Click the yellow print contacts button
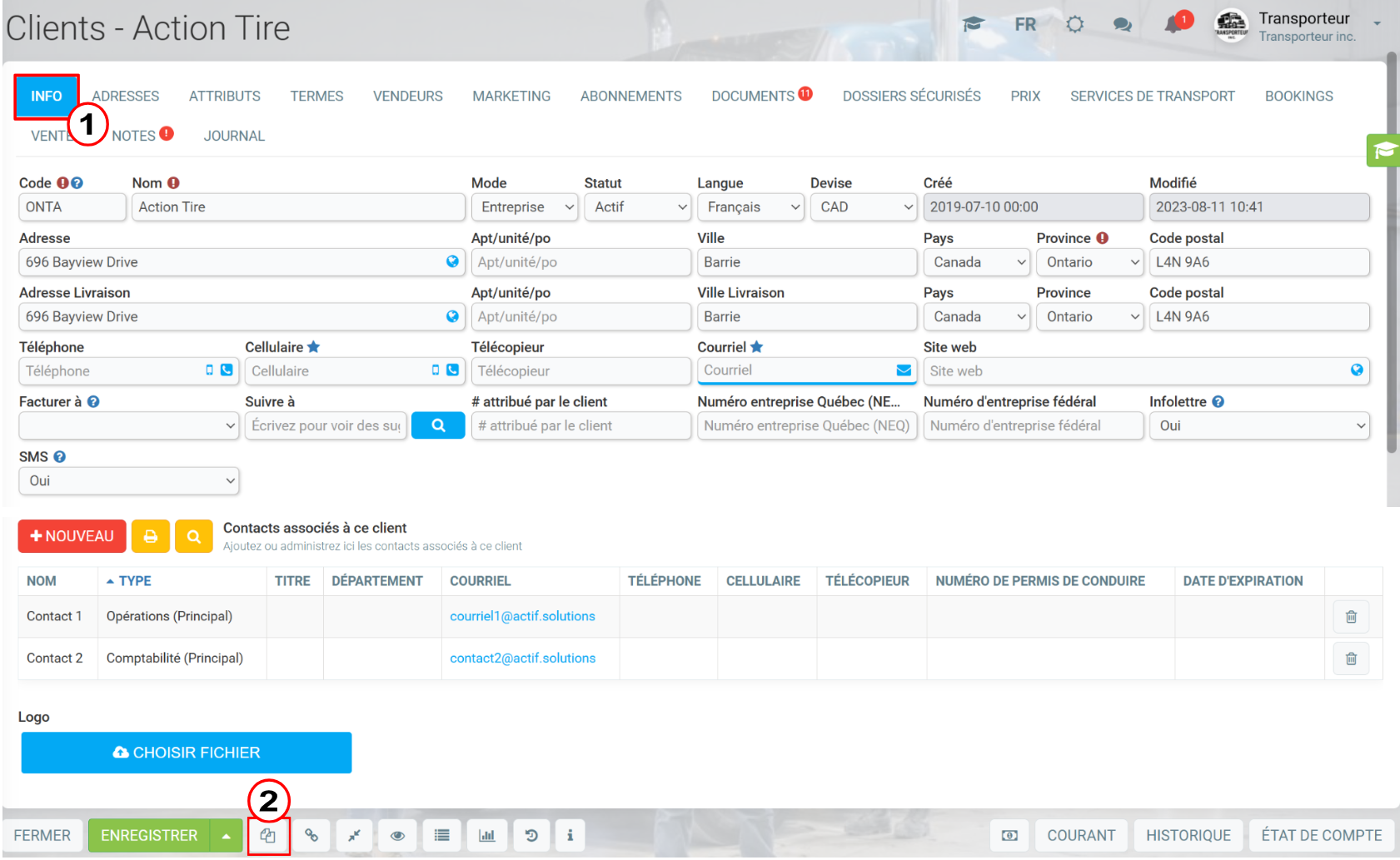This screenshot has height=860, width=1400. click(151, 536)
